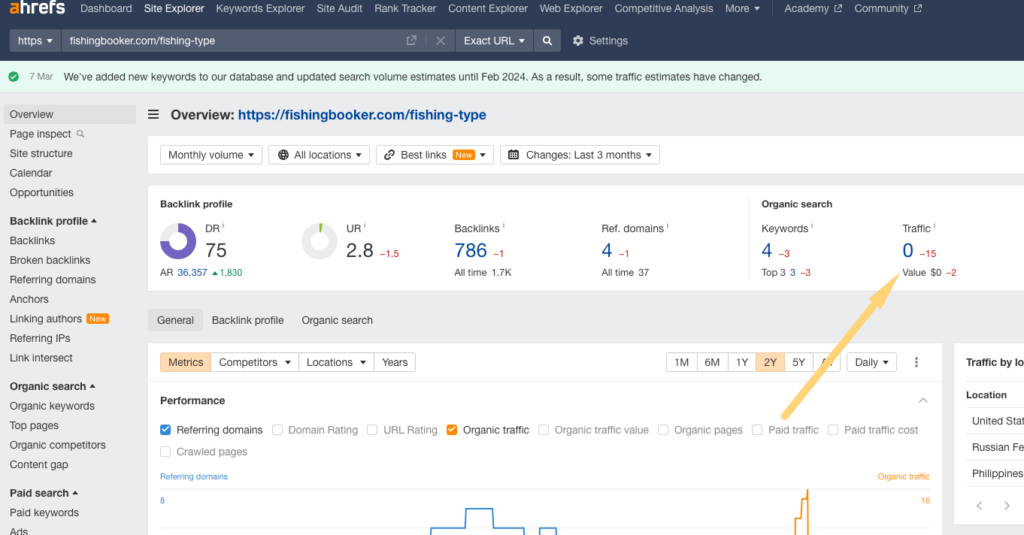
Task: Switch to the Backlink profile tab
Action: pos(248,320)
